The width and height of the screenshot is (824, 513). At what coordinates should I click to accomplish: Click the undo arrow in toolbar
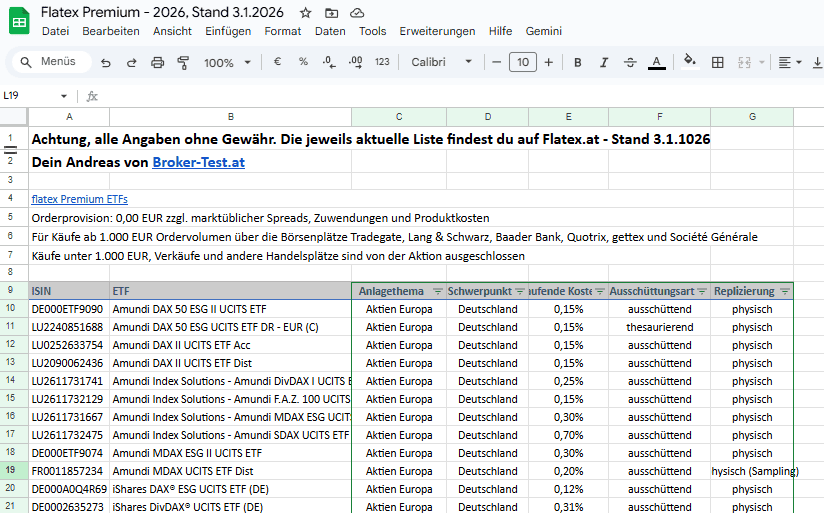coord(106,62)
